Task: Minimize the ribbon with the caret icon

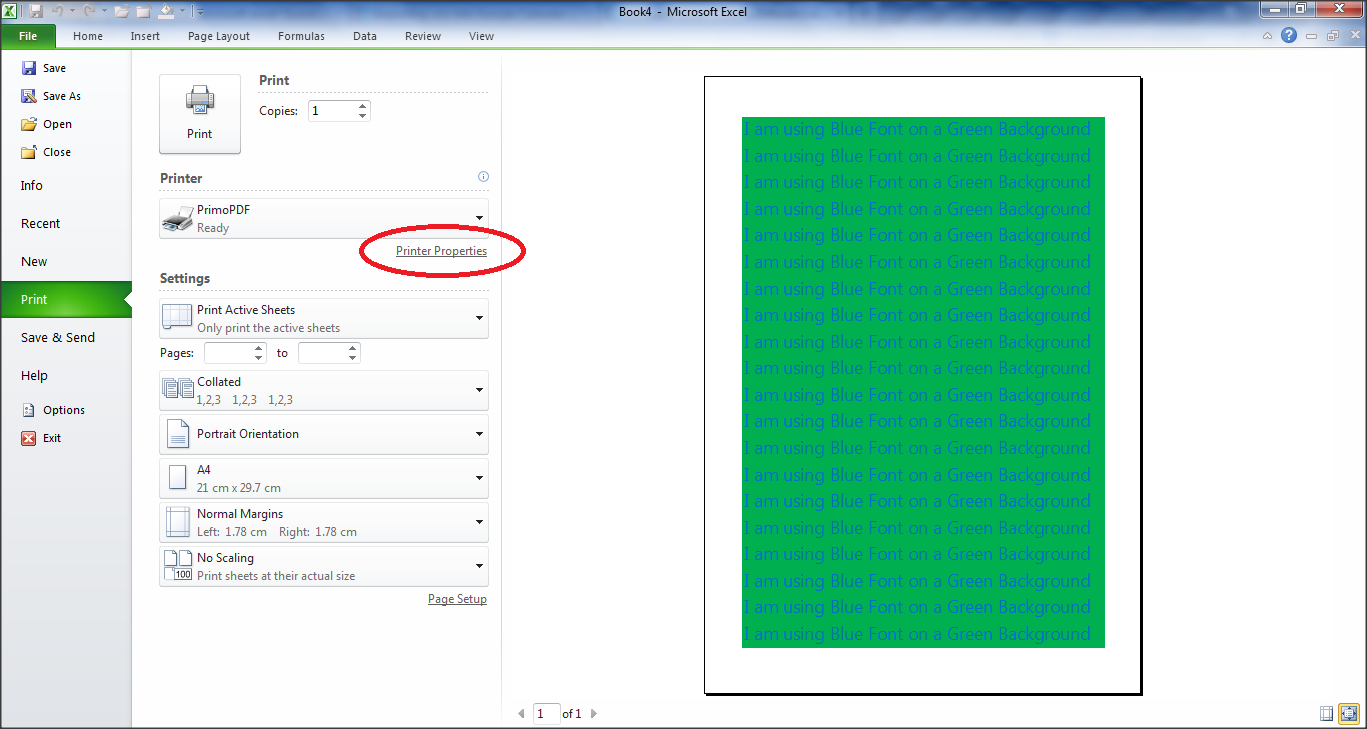Action: [x=1268, y=36]
